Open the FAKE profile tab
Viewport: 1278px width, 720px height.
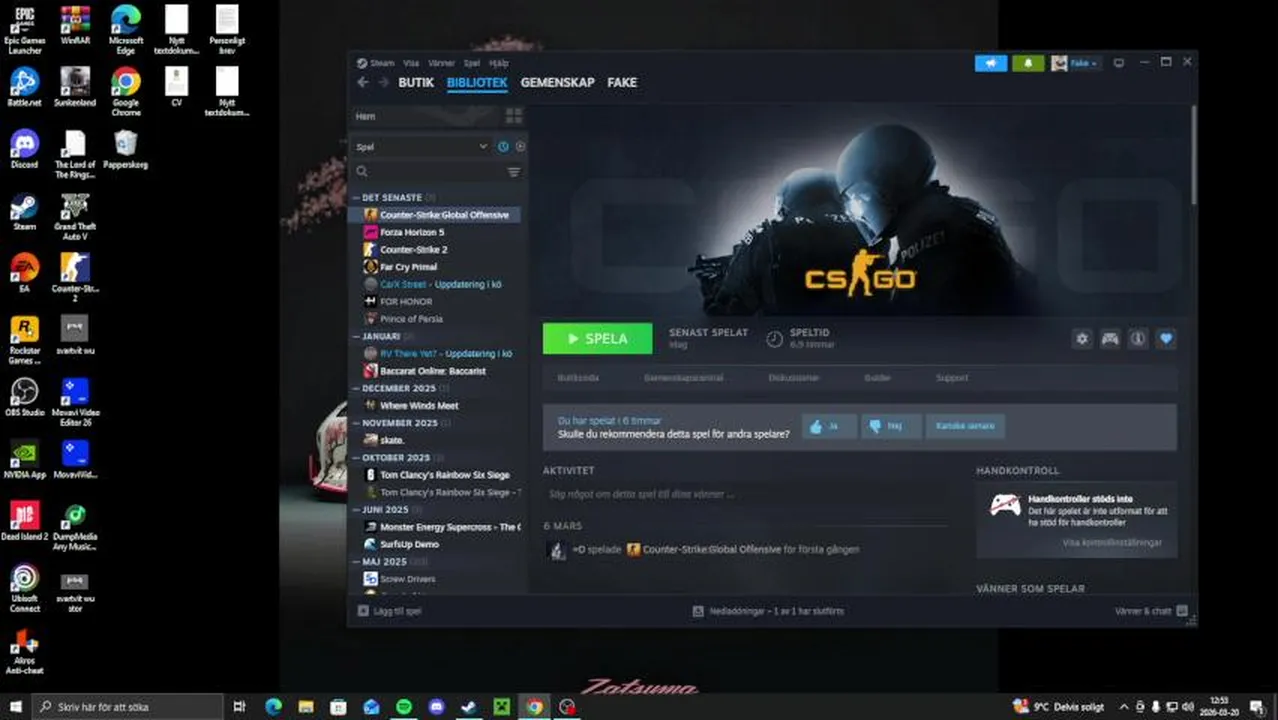[x=622, y=83]
